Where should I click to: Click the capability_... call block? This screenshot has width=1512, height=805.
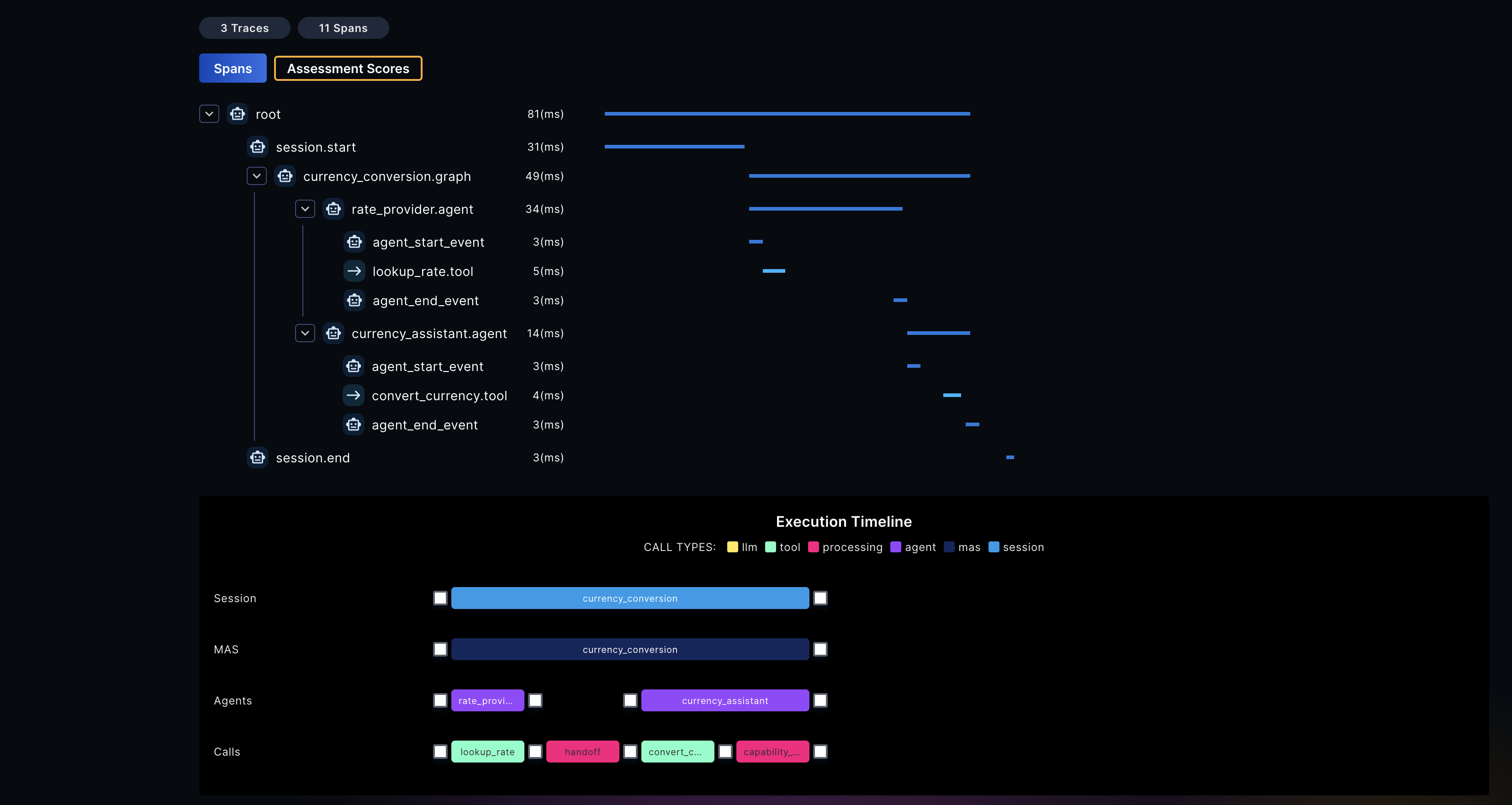pyautogui.click(x=772, y=752)
